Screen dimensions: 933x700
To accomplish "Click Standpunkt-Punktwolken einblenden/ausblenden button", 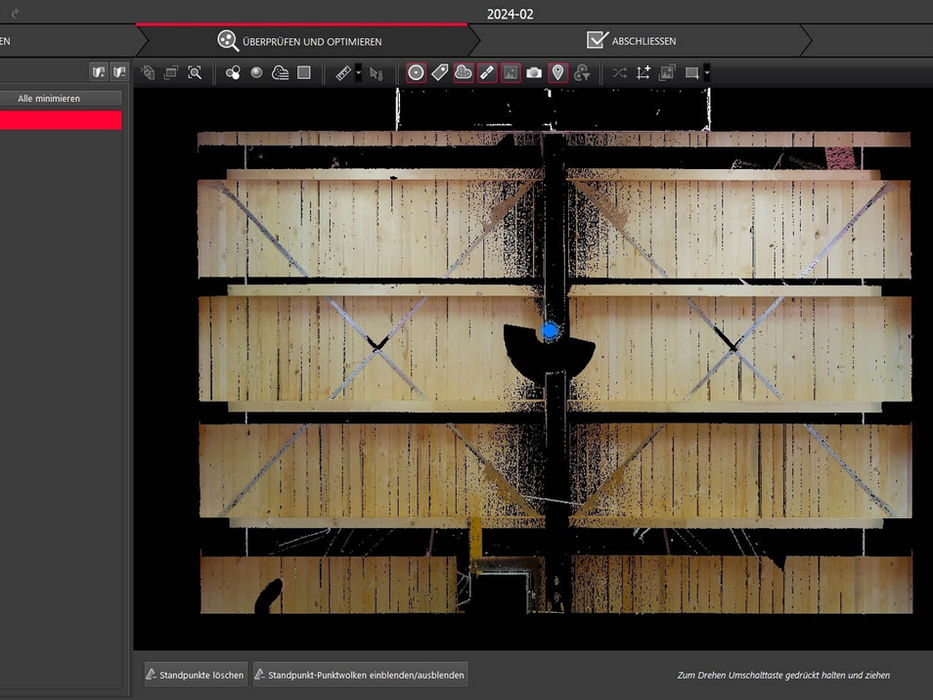I will tap(359, 675).
